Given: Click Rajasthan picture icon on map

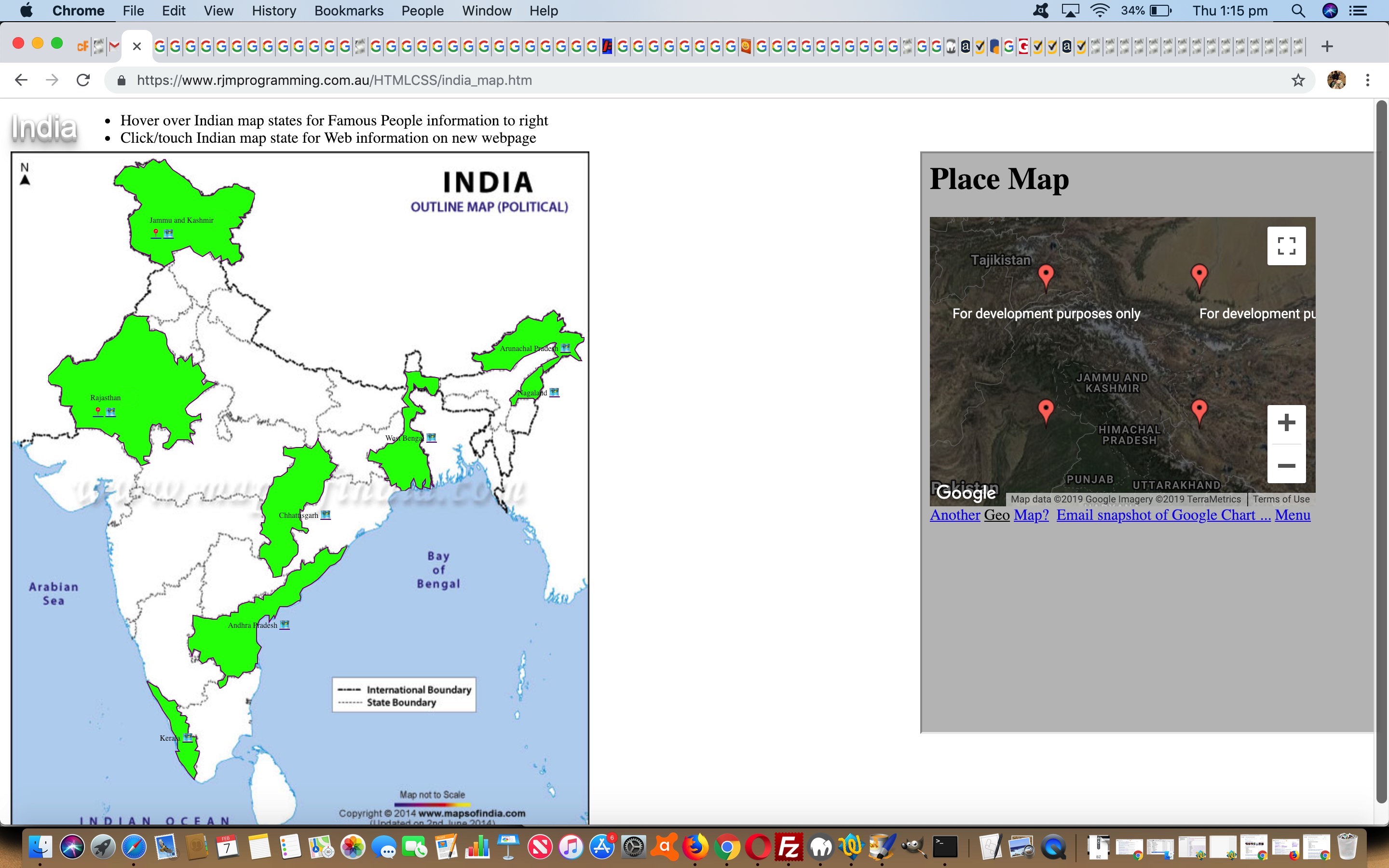Looking at the screenshot, I should (111, 412).
